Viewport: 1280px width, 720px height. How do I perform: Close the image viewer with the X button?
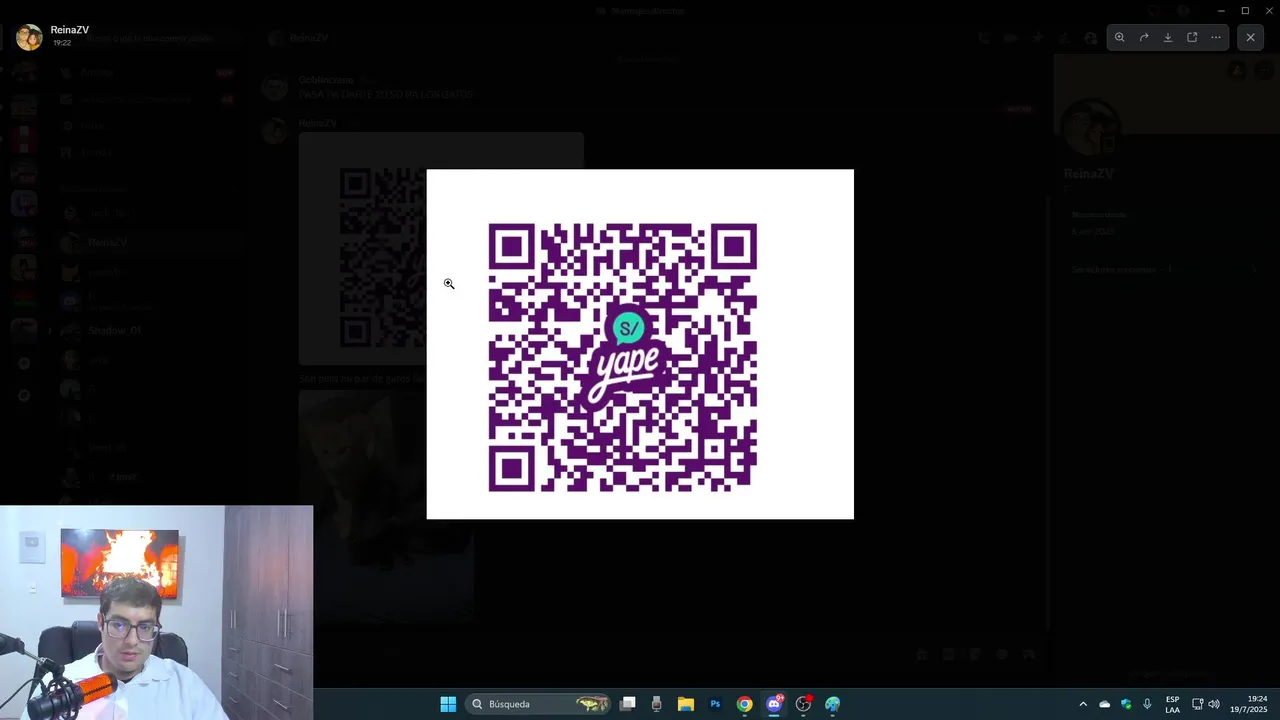click(1250, 37)
